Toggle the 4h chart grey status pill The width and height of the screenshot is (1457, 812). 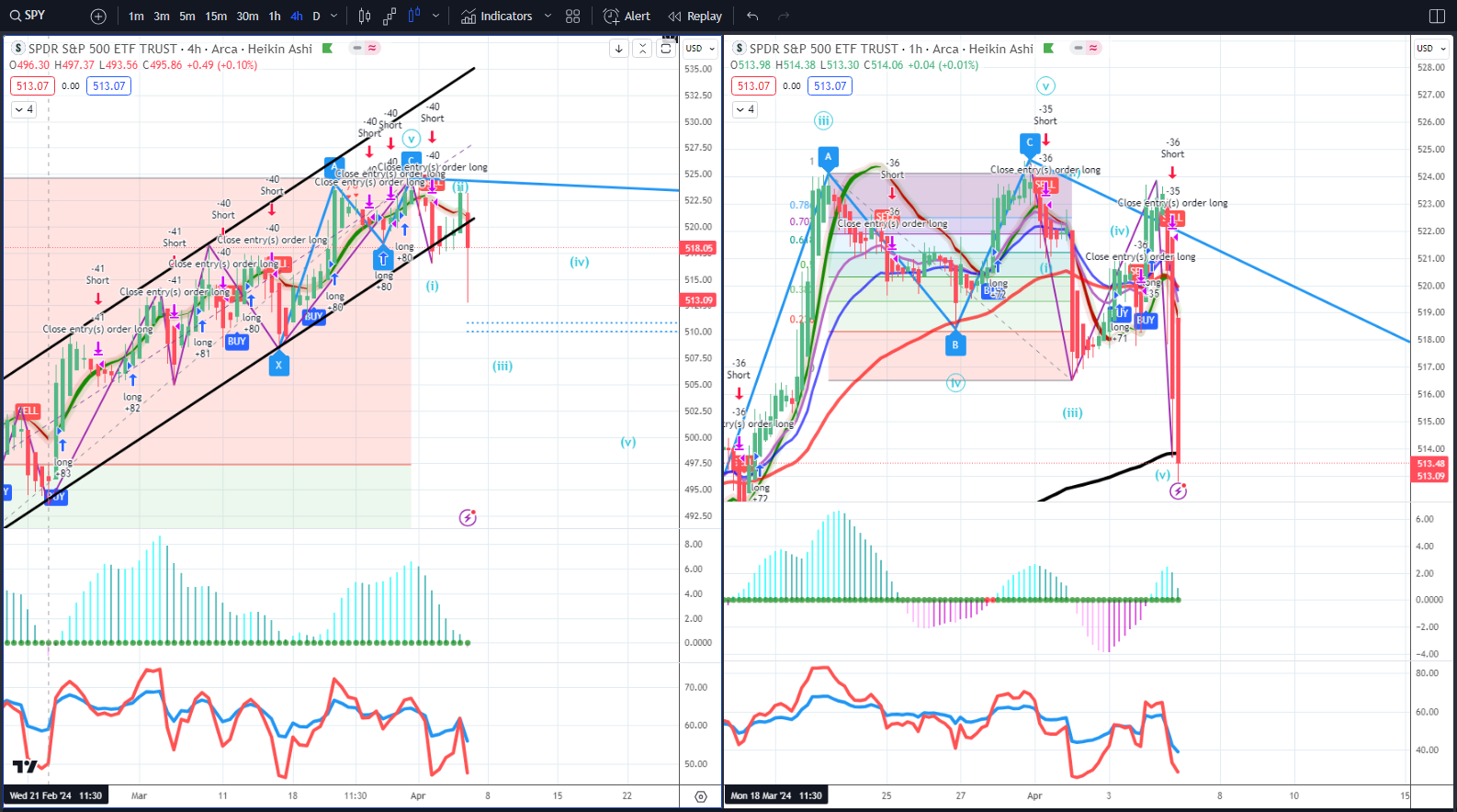tap(356, 48)
